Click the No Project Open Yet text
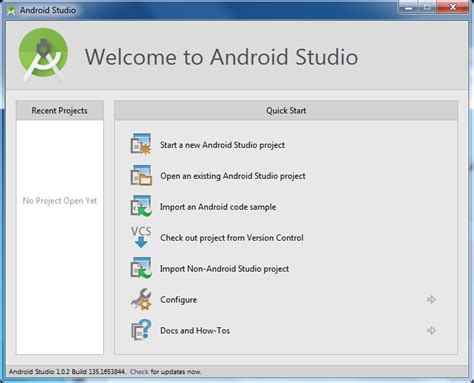 (60, 201)
